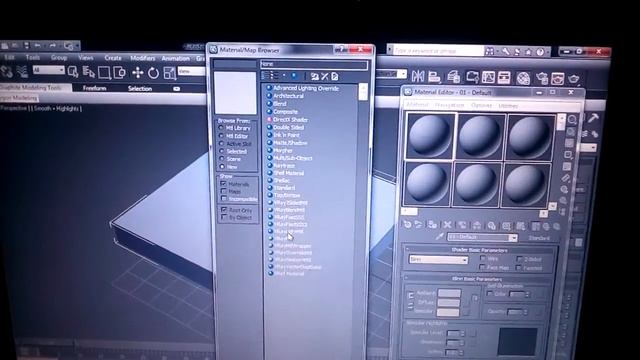Select the first material sample slot sphere
The image size is (640, 360).
[x=430, y=136]
